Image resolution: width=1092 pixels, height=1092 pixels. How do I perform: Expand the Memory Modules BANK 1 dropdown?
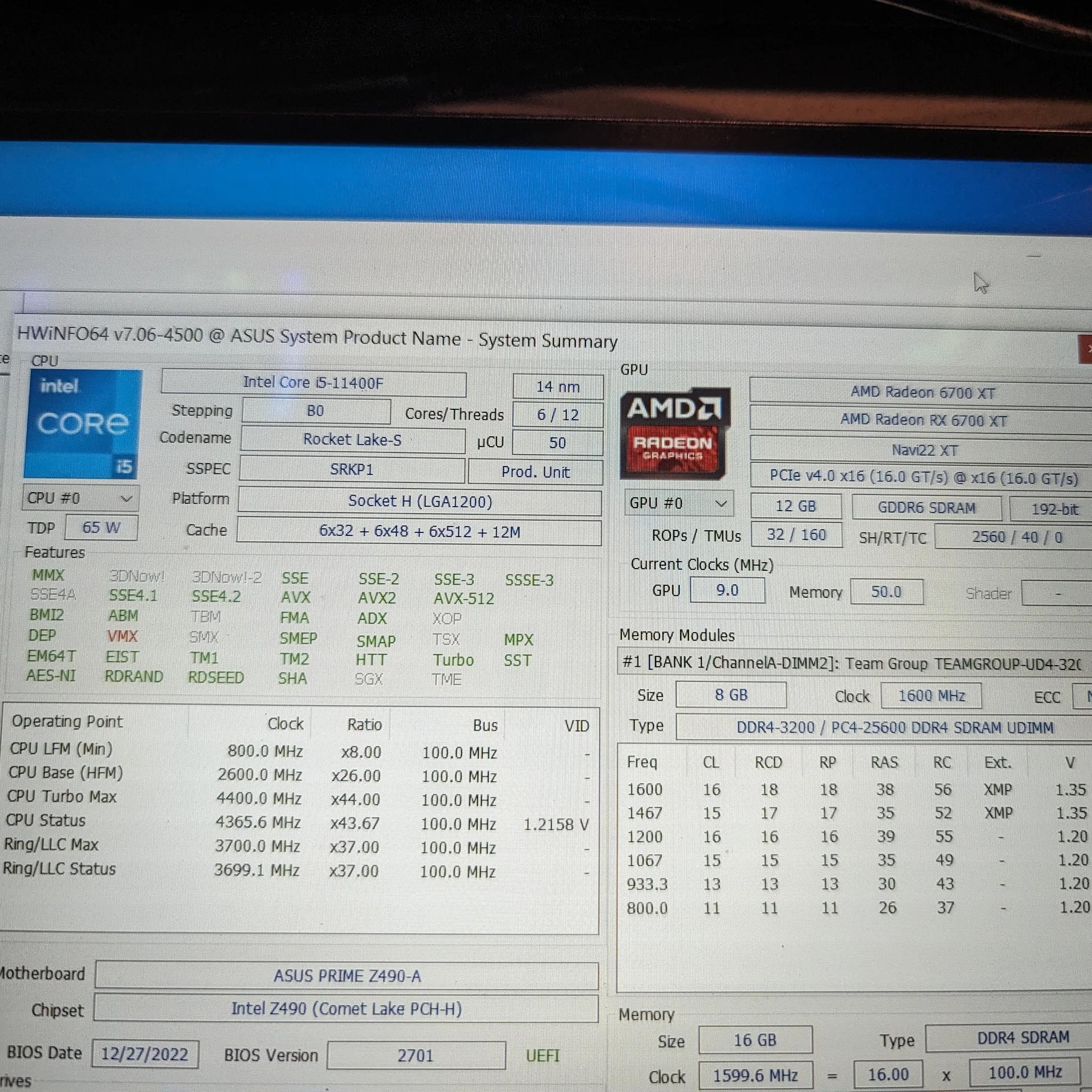(854, 662)
